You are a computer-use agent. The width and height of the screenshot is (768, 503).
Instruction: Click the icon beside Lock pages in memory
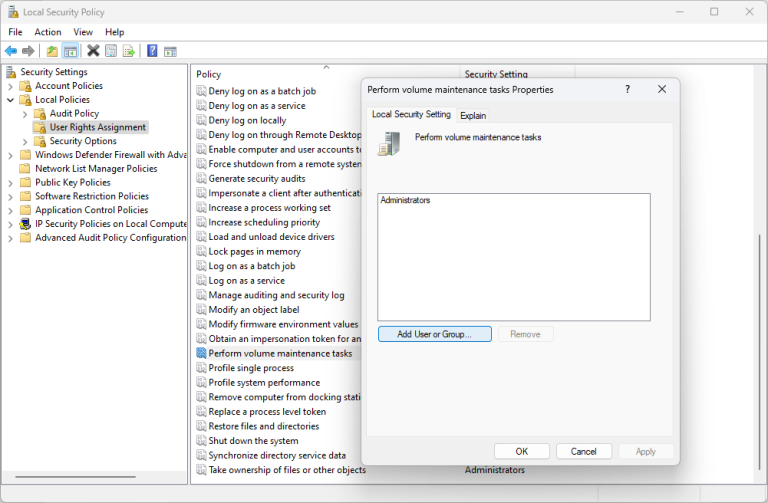point(201,251)
